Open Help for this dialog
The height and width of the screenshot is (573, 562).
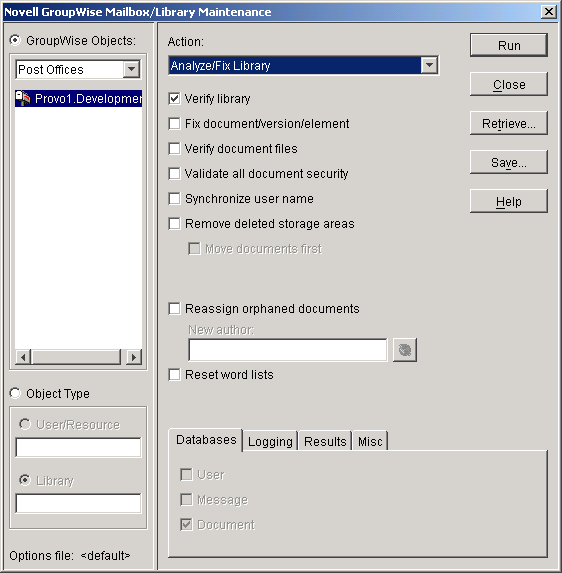click(x=509, y=201)
